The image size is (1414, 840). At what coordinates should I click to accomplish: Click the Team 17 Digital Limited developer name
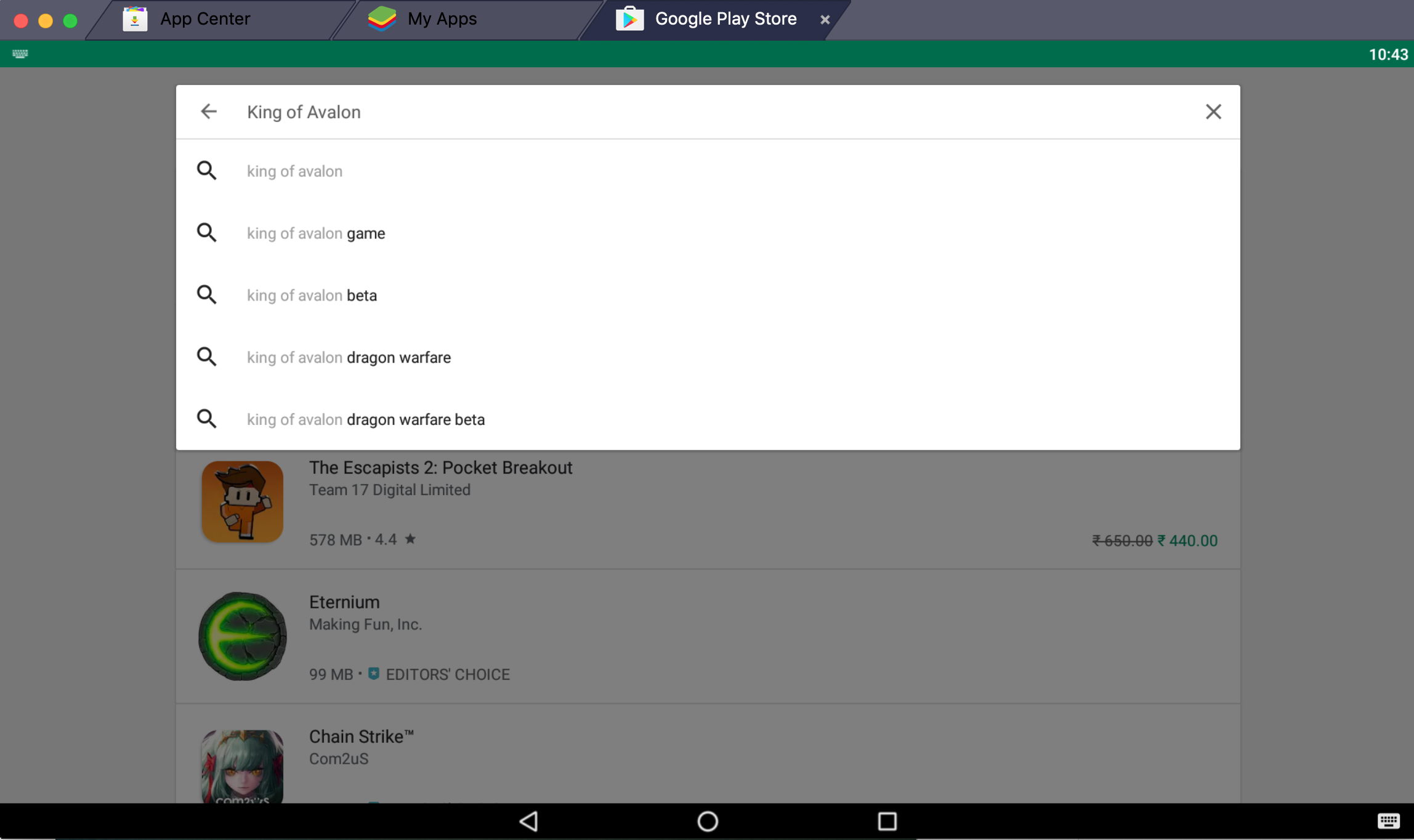tap(390, 490)
